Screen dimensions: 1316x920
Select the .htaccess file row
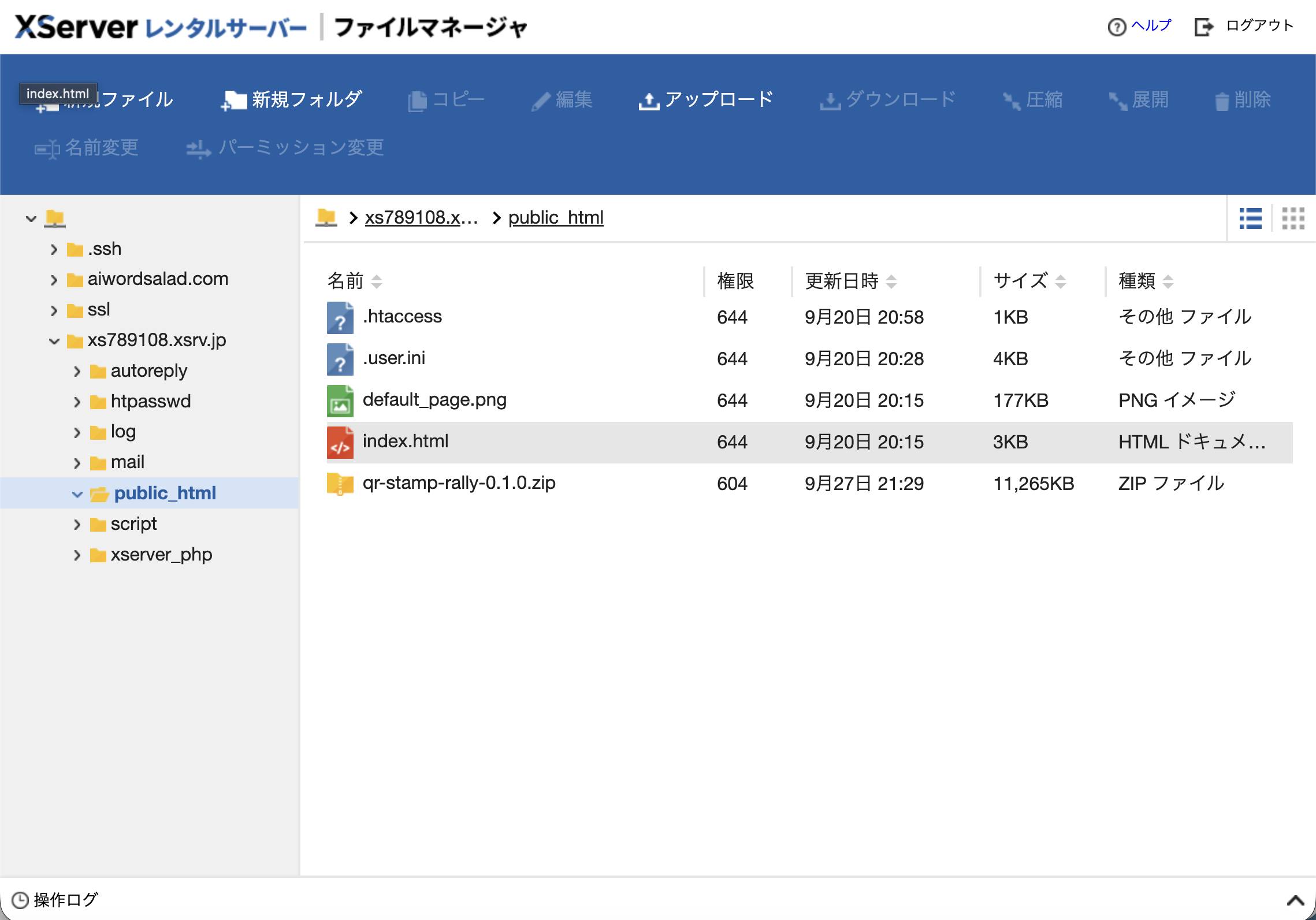pos(809,317)
